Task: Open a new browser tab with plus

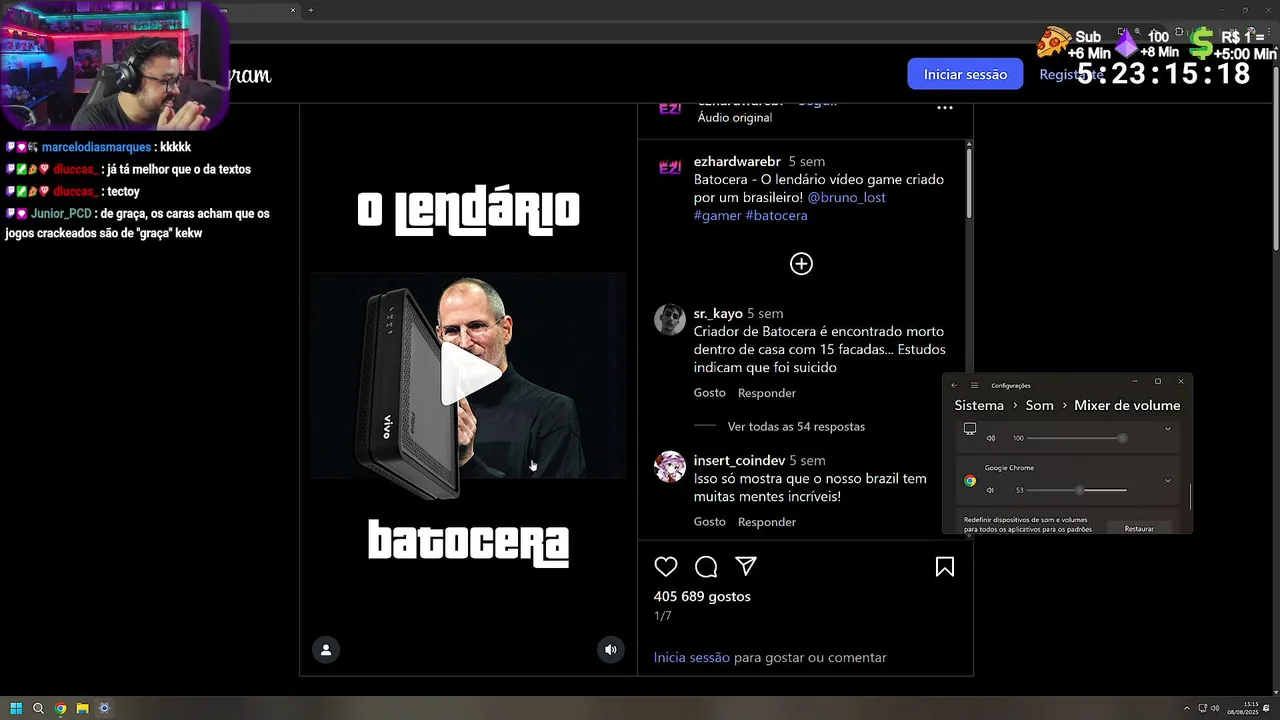Action: pos(310,10)
